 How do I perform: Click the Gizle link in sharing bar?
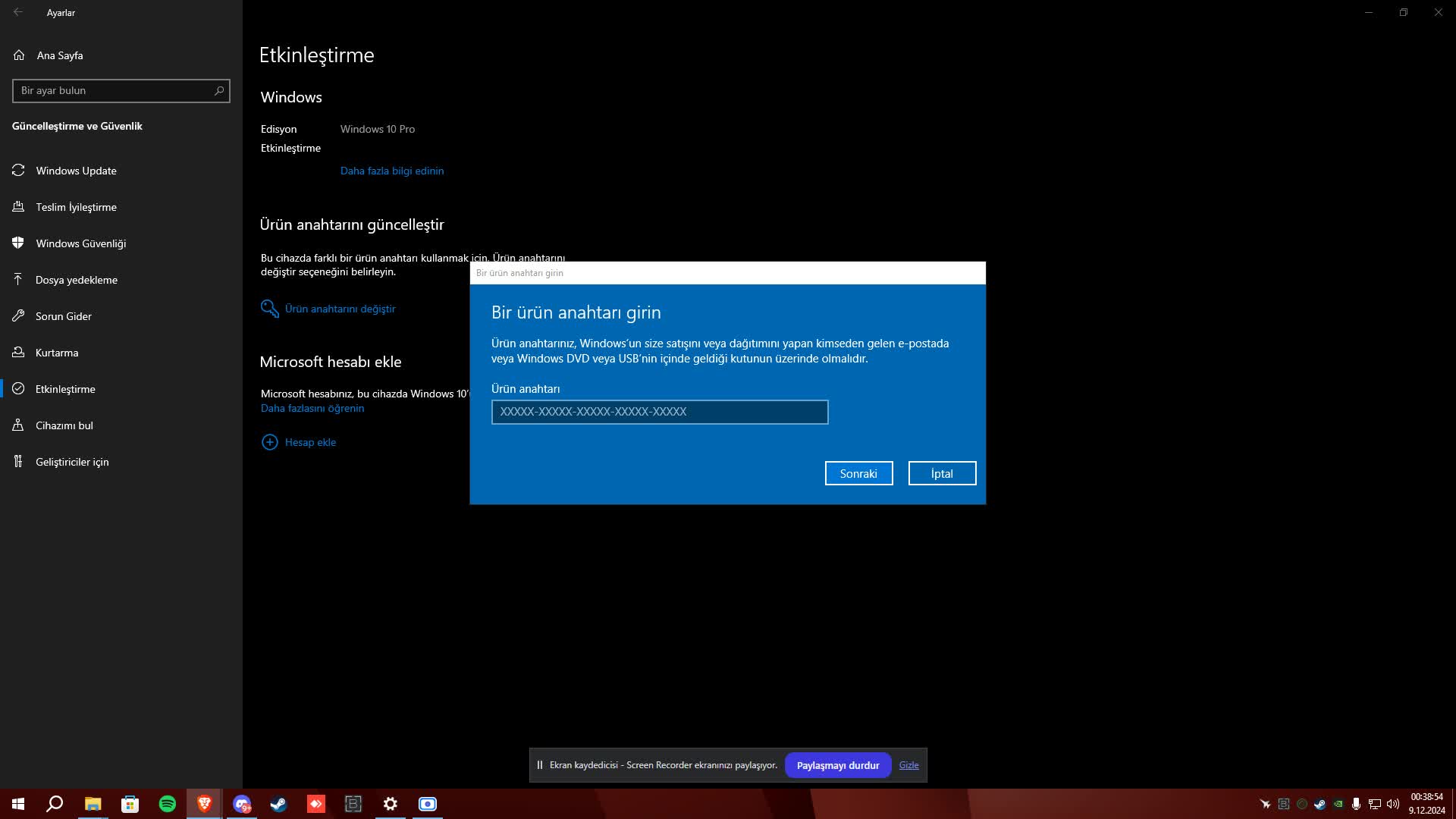(908, 765)
